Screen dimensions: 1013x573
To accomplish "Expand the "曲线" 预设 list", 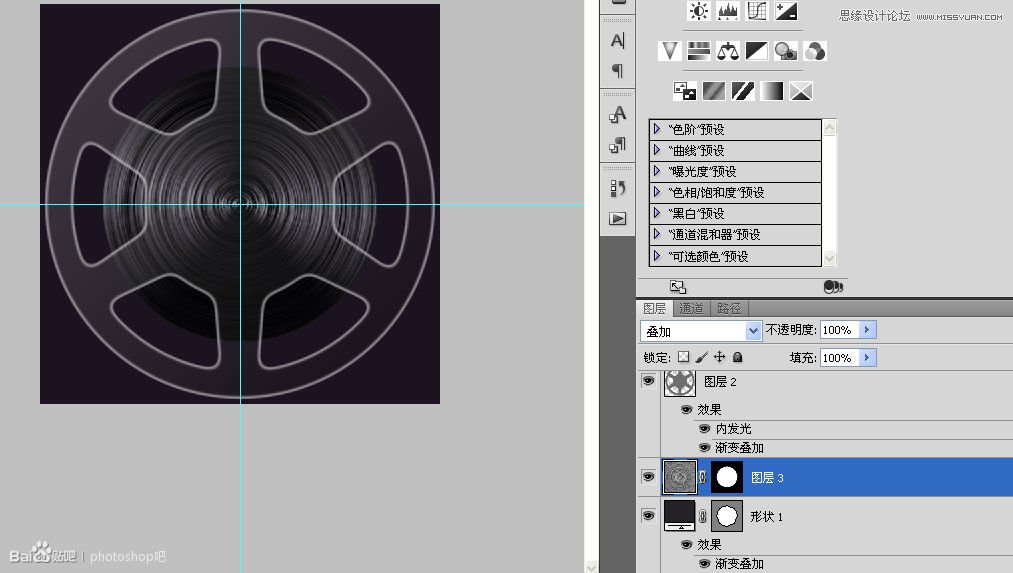I will (x=657, y=150).
